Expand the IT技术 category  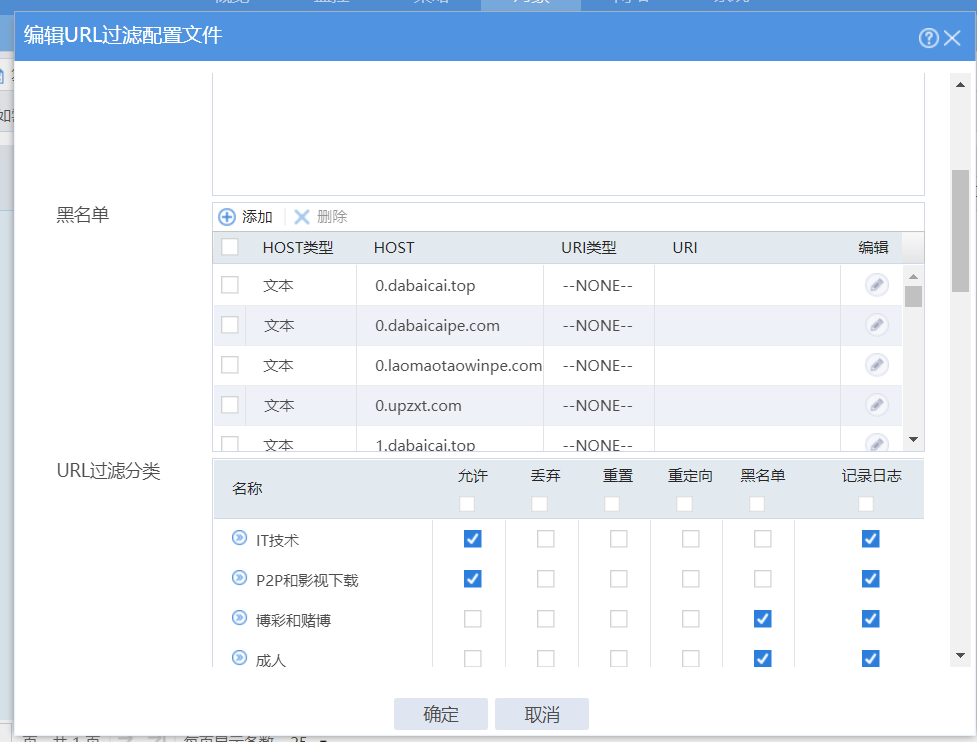239,538
